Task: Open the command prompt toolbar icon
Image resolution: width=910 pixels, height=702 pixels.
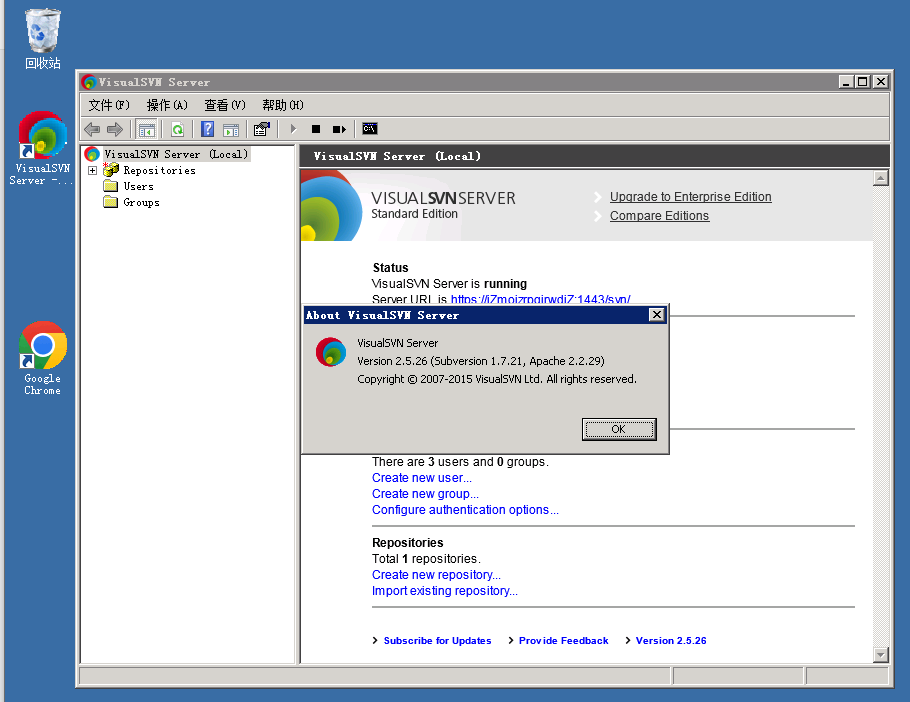Action: pyautogui.click(x=370, y=128)
